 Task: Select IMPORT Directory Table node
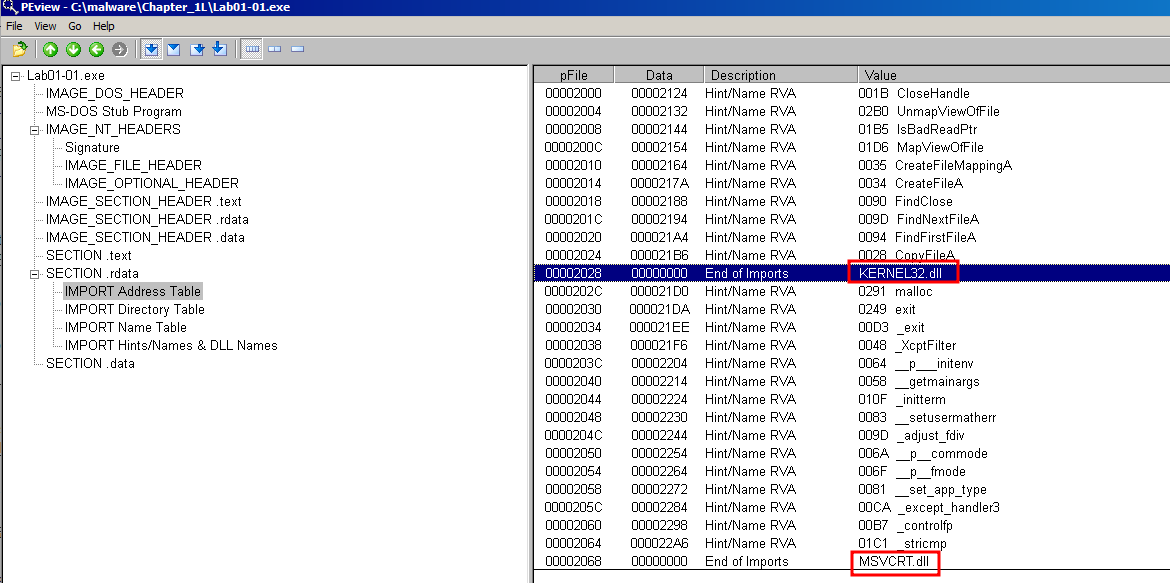pos(135,310)
